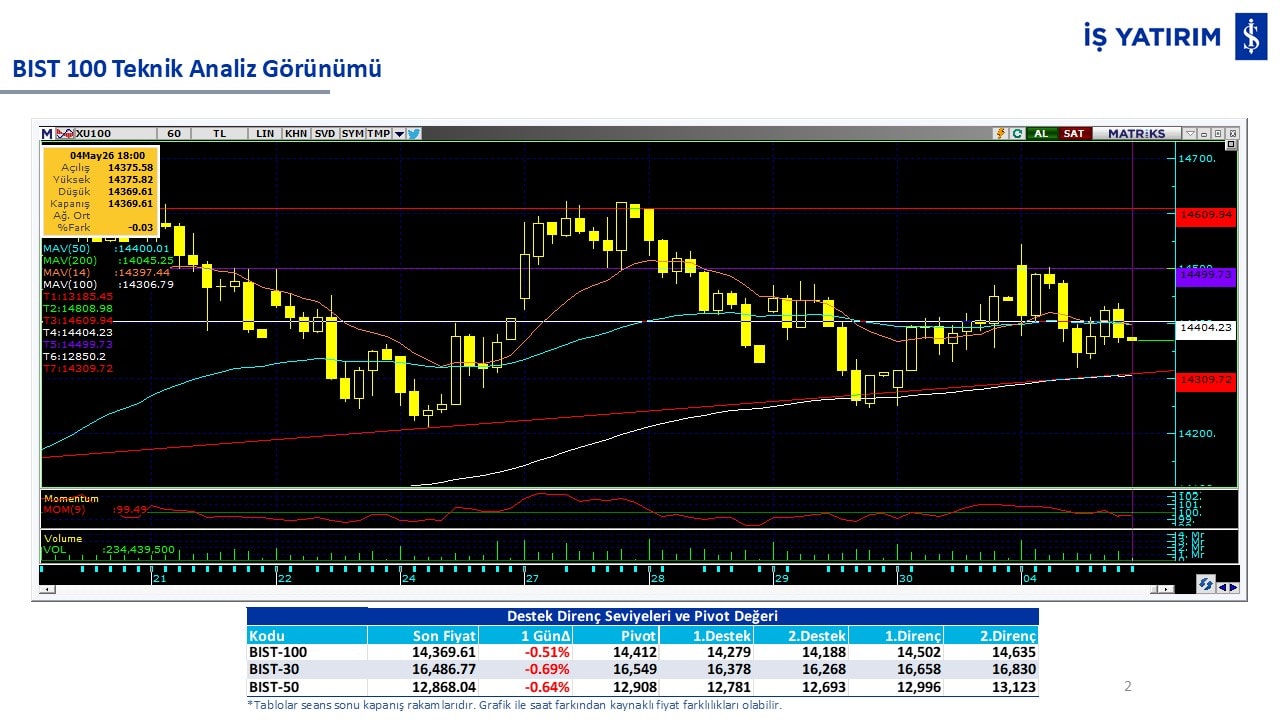
Task: Toggle the SVD option in toolbar
Action: pyautogui.click(x=325, y=134)
